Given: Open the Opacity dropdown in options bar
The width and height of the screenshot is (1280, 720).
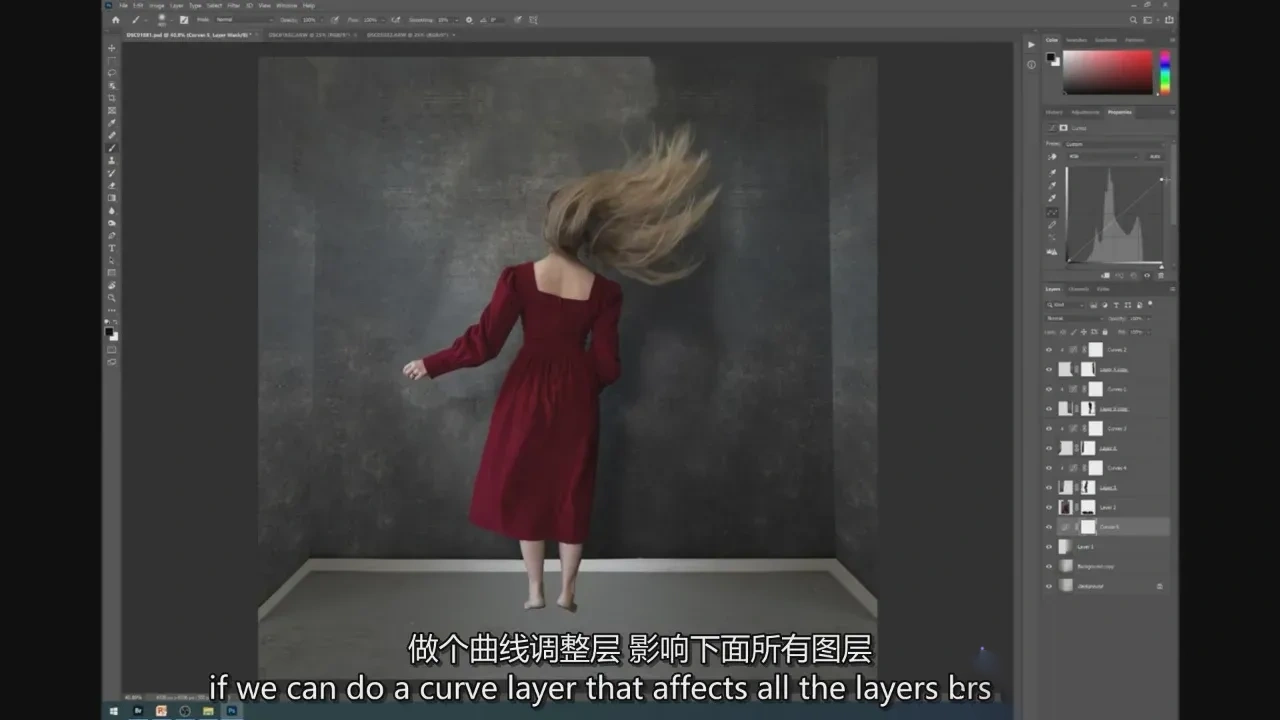Looking at the screenshot, I should coord(320,20).
